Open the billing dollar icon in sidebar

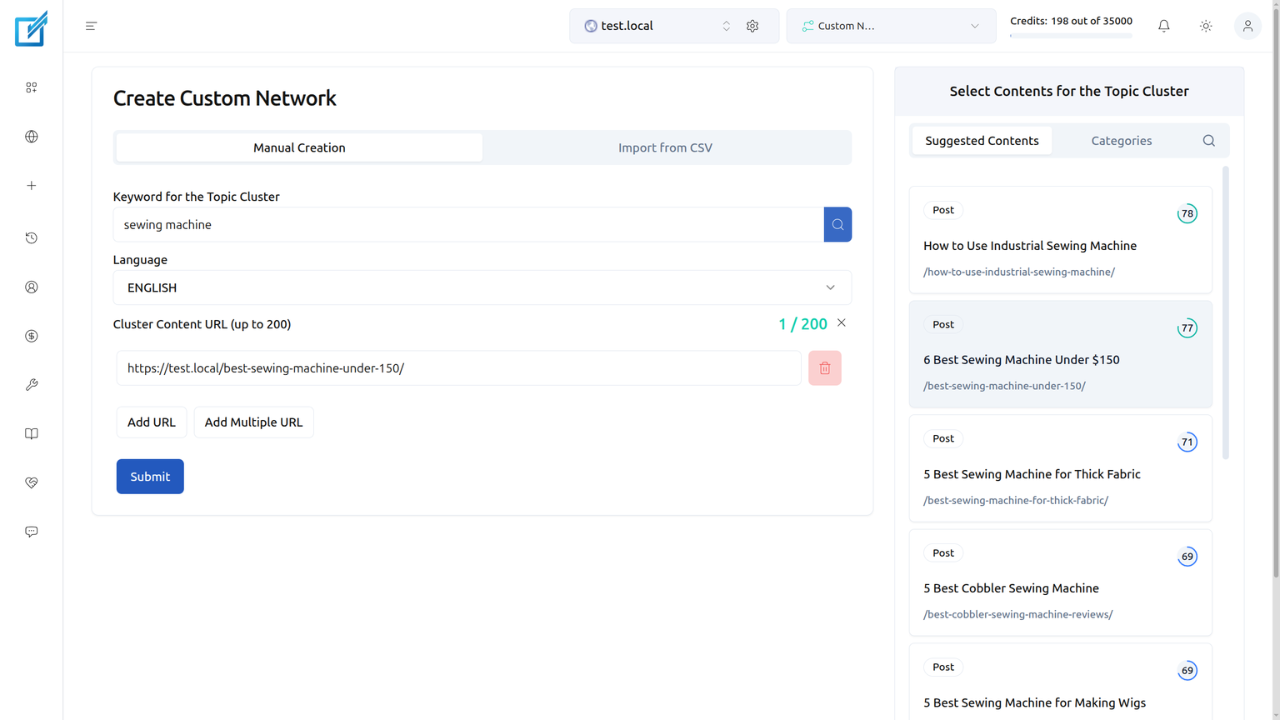tap(31, 336)
